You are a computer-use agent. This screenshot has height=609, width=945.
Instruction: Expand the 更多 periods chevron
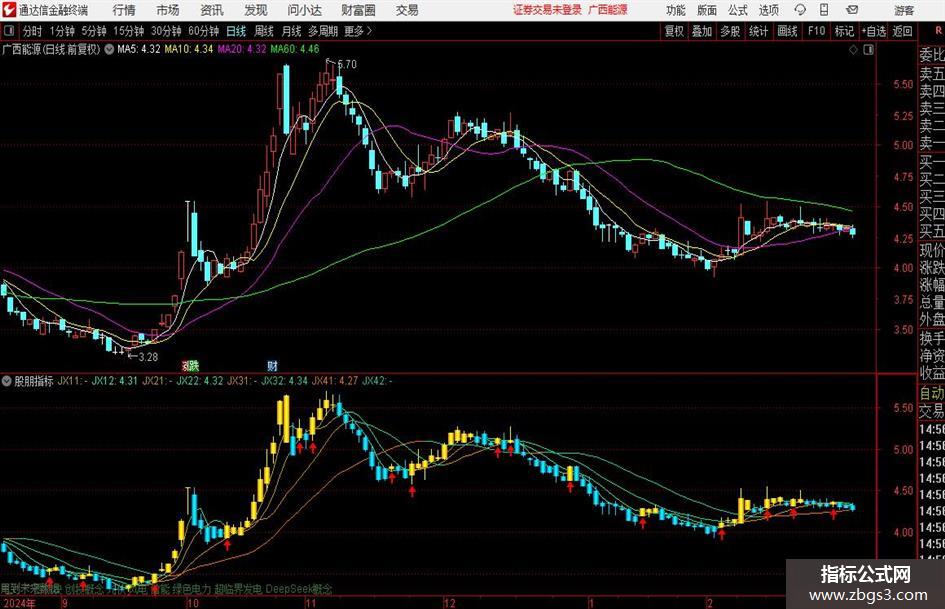click(369, 31)
